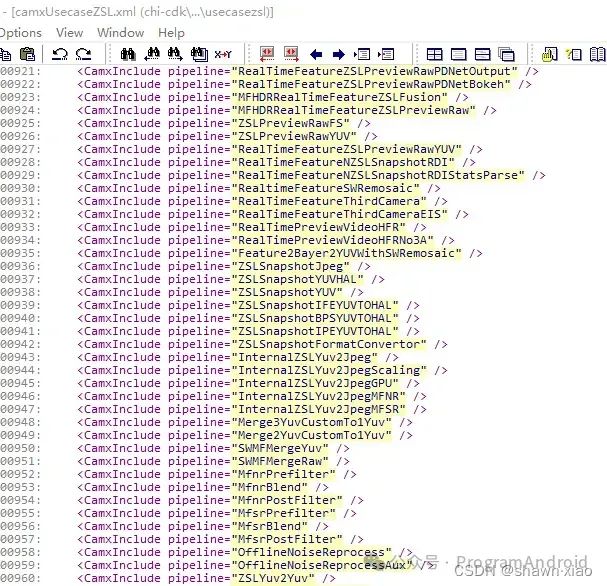Click the Paste clipboard icon
This screenshot has width=607, height=586.
pos(27,54)
